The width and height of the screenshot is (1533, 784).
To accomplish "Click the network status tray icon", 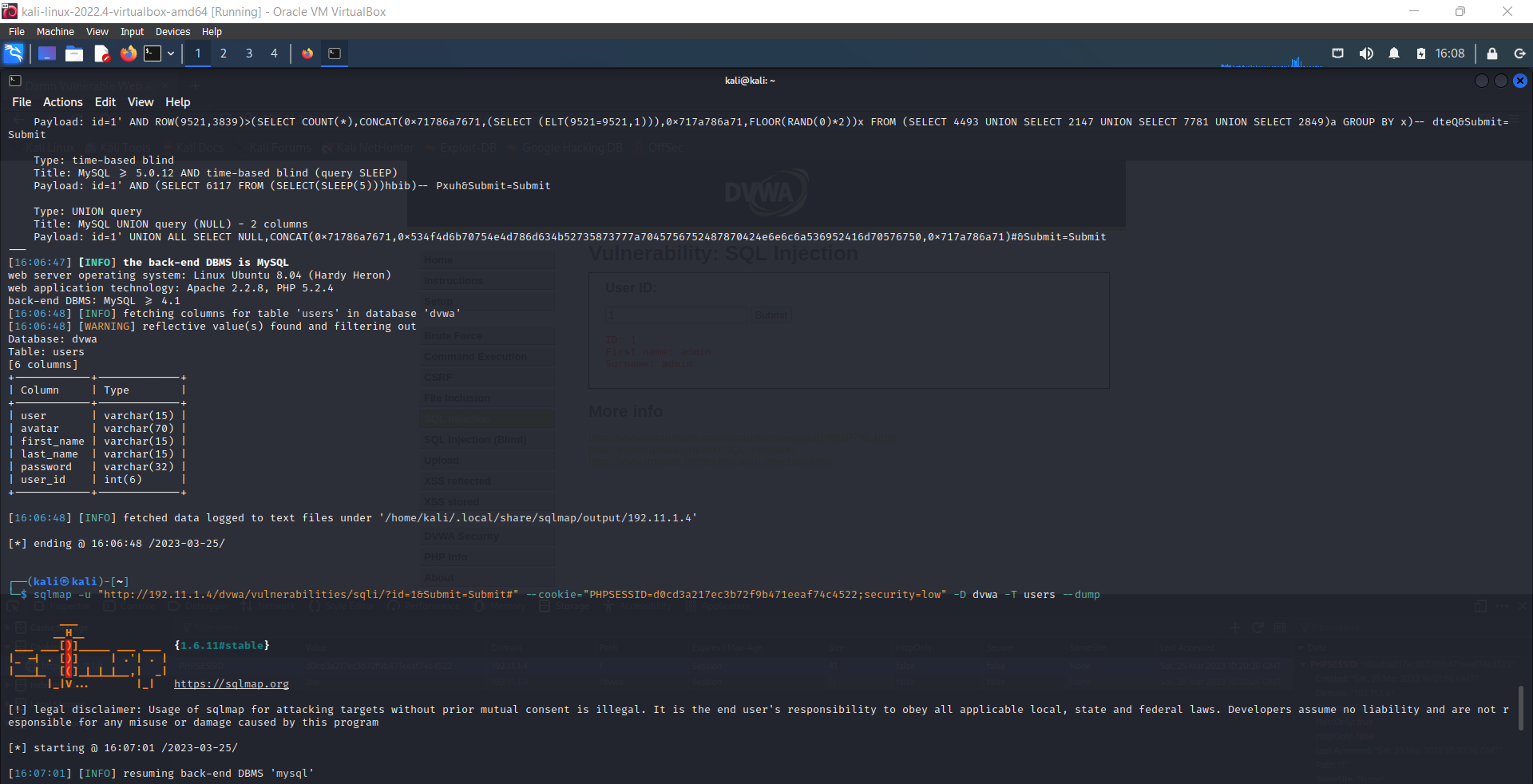I will (x=1338, y=53).
